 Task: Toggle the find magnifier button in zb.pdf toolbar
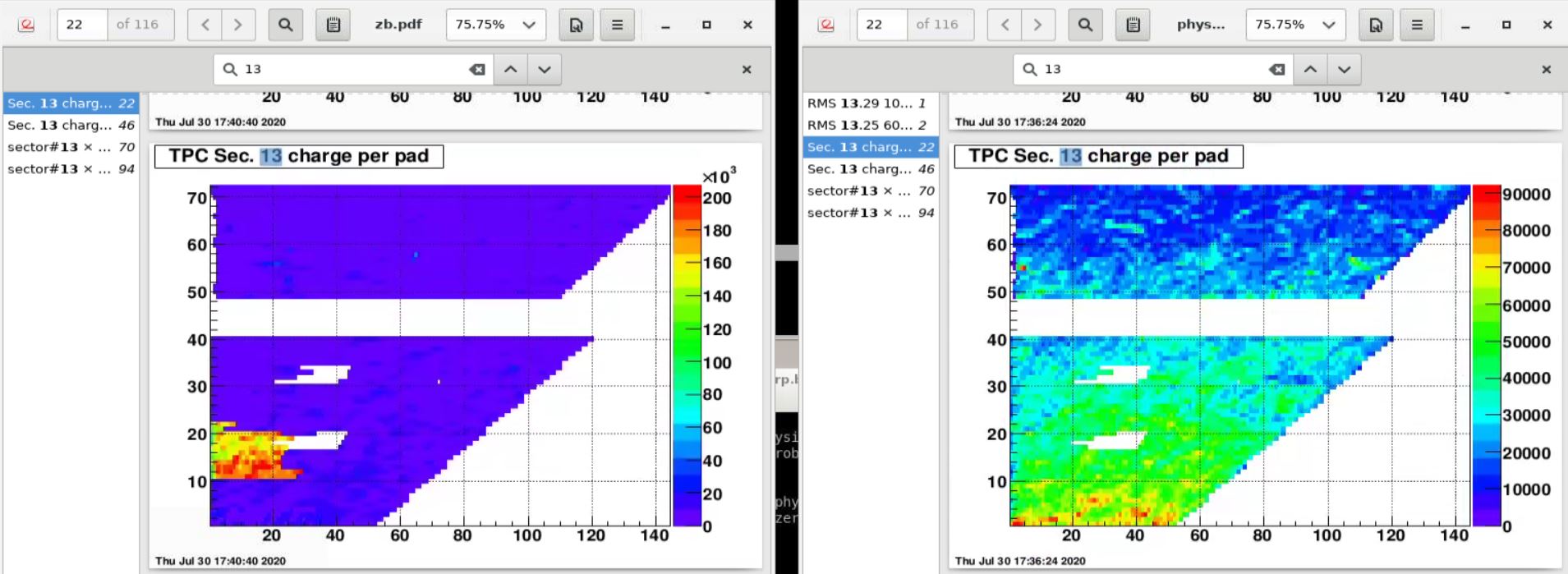pyautogui.click(x=285, y=25)
